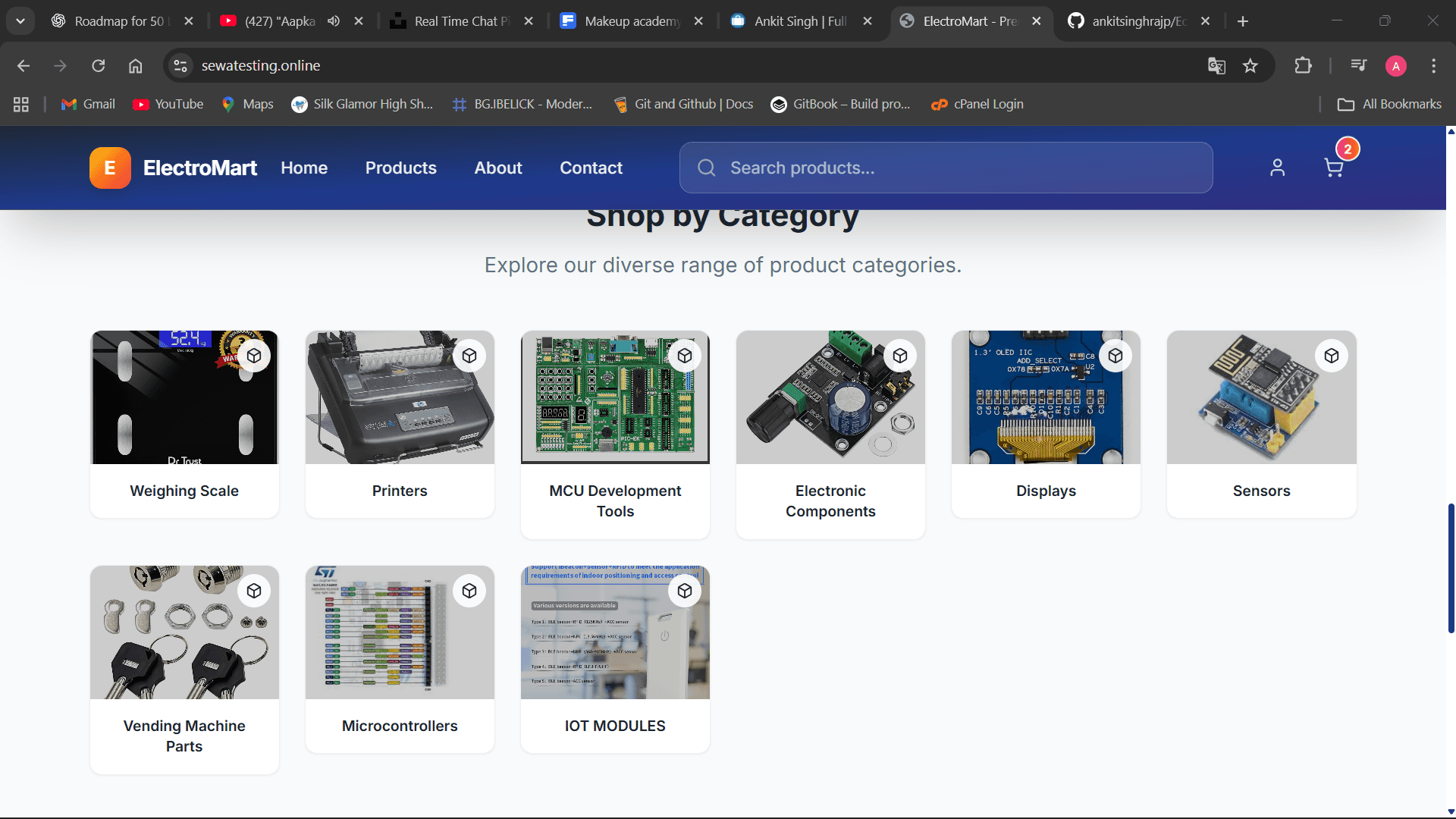Image resolution: width=1456 pixels, height=819 pixels.
Task: Mute the YouTube tab audio icon
Action: point(334,21)
